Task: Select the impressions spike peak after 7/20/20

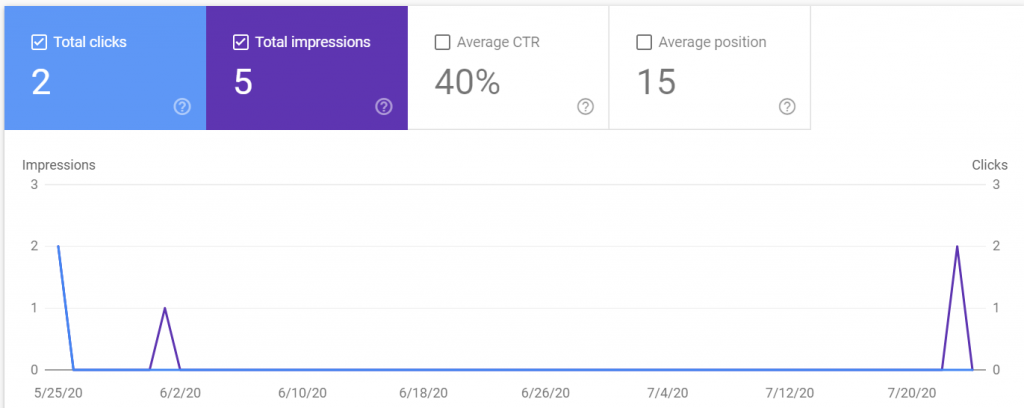Action: coord(958,246)
